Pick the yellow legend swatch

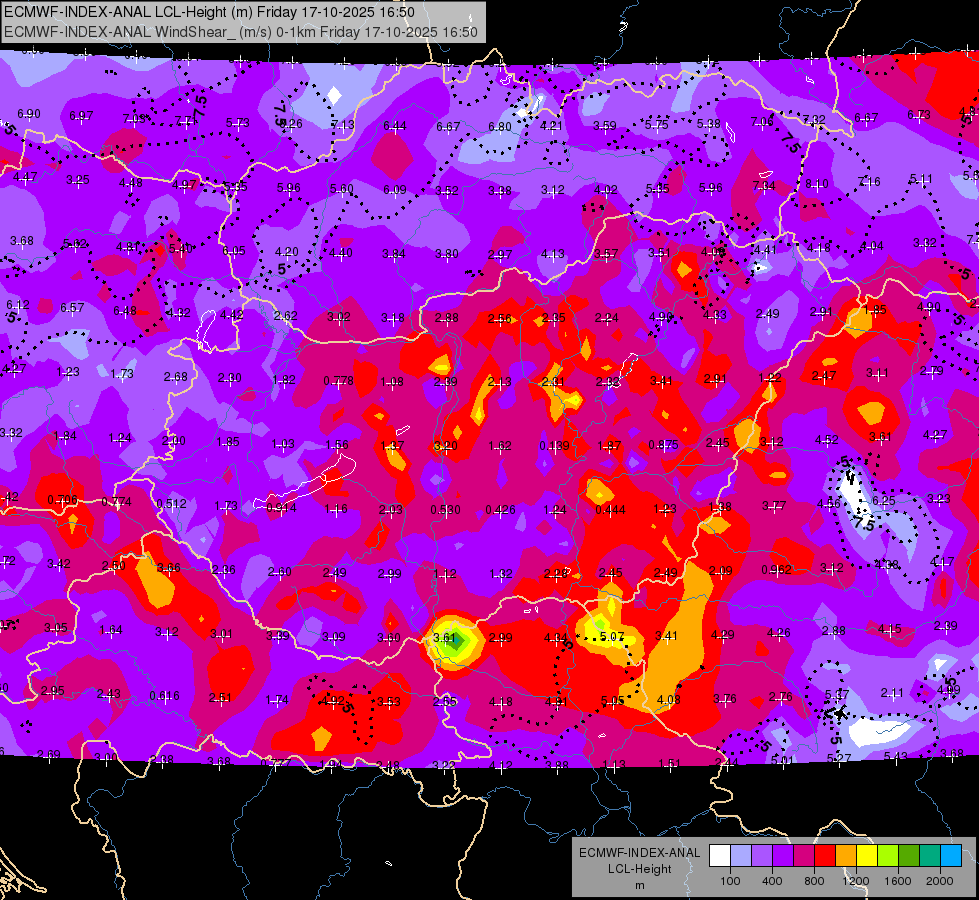867,856
